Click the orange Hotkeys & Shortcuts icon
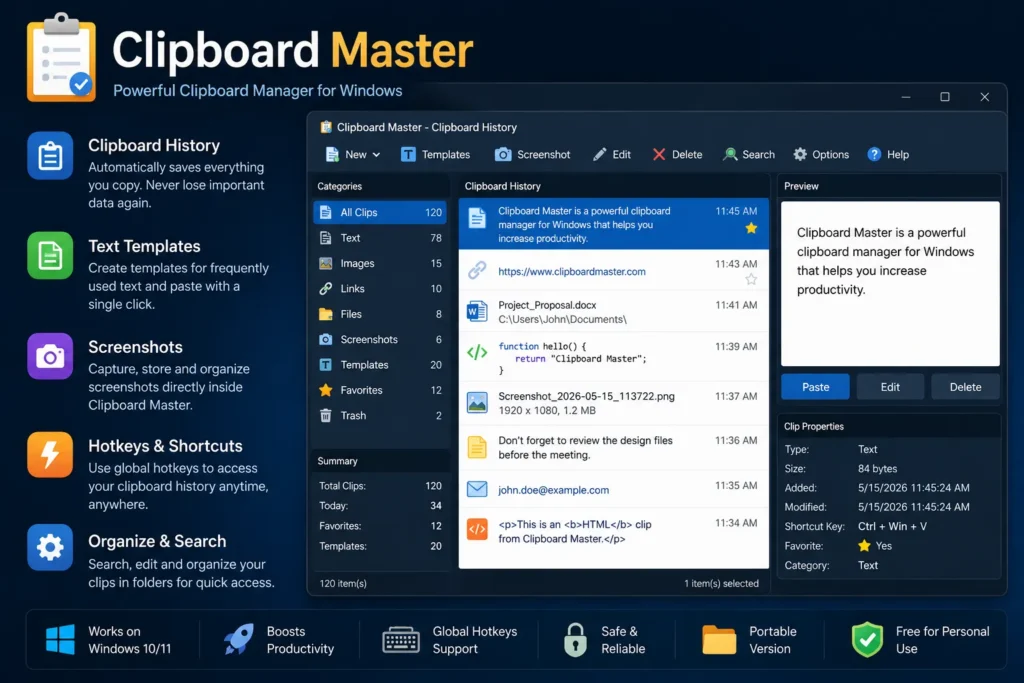Image resolution: width=1024 pixels, height=683 pixels. click(x=50, y=454)
